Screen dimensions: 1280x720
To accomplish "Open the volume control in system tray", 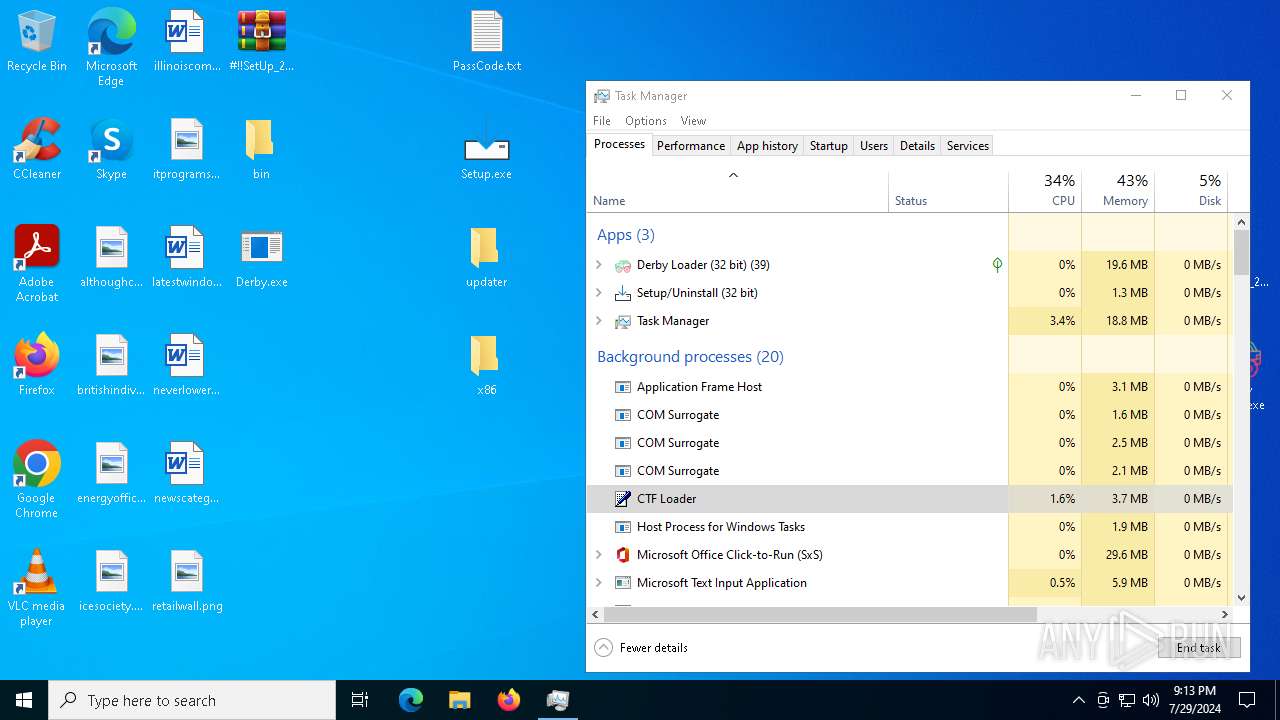I will click(x=1151, y=700).
